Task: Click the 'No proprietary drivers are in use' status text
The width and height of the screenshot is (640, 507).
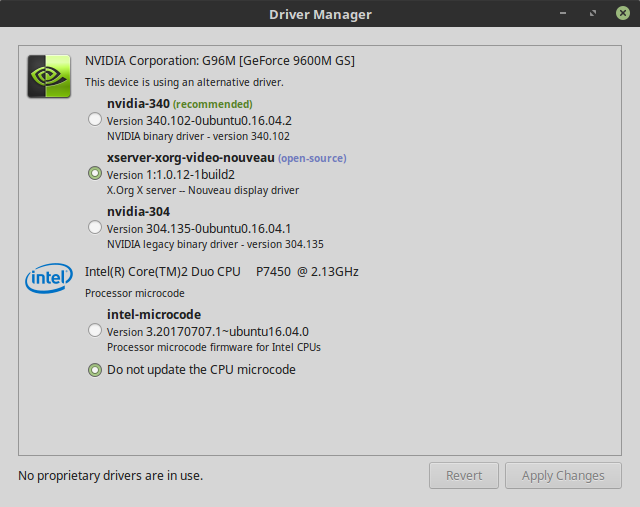Action: (x=110, y=476)
